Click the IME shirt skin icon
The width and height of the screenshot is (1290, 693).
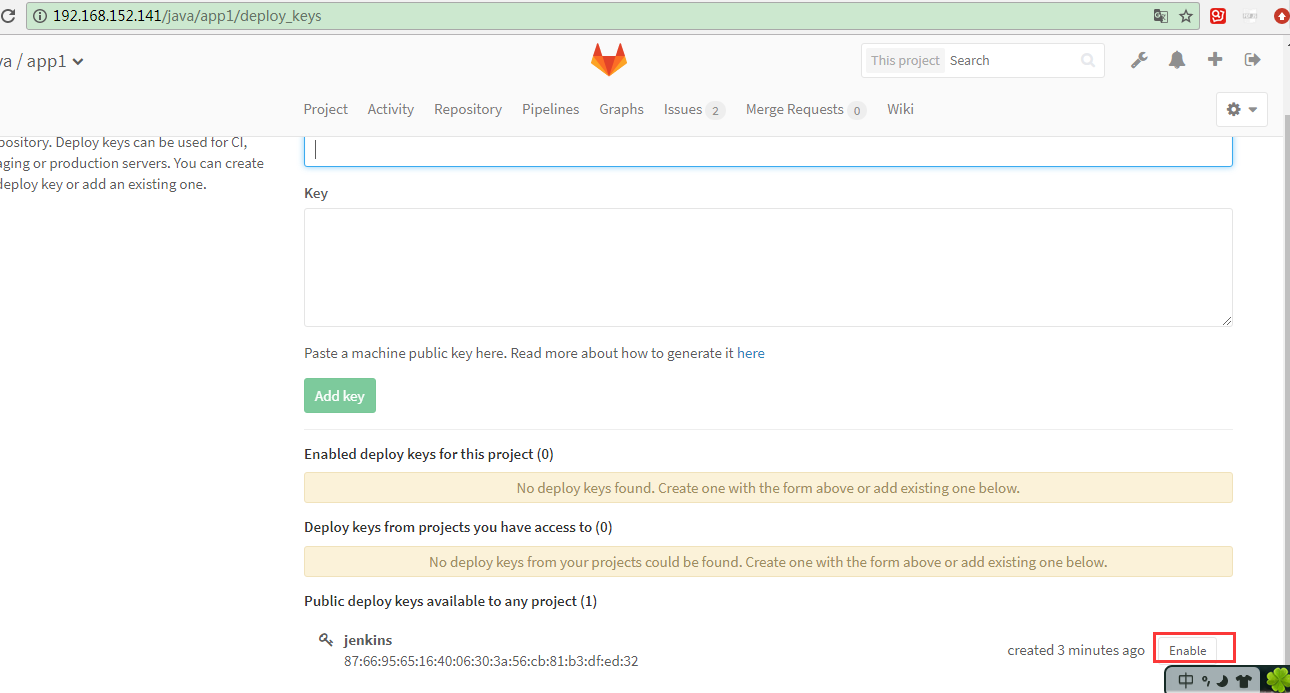pyautogui.click(x=1244, y=682)
